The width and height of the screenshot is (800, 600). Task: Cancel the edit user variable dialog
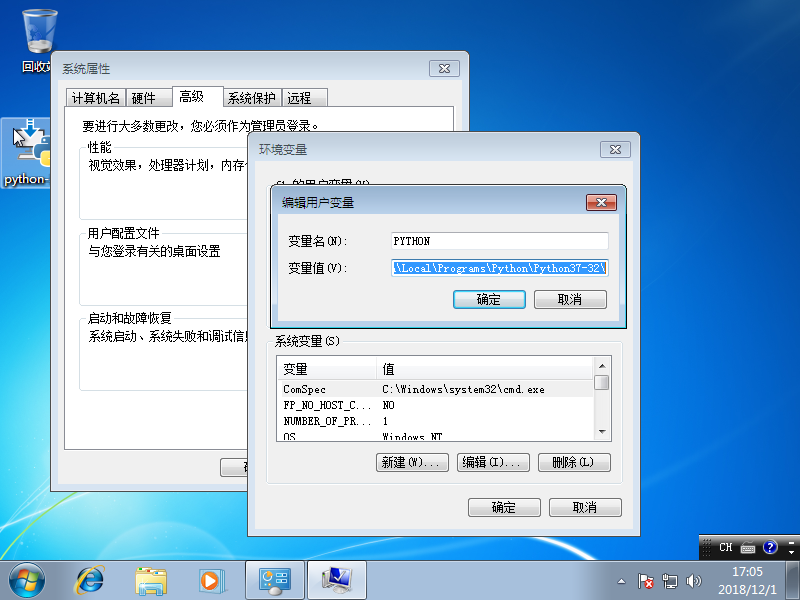[570, 299]
